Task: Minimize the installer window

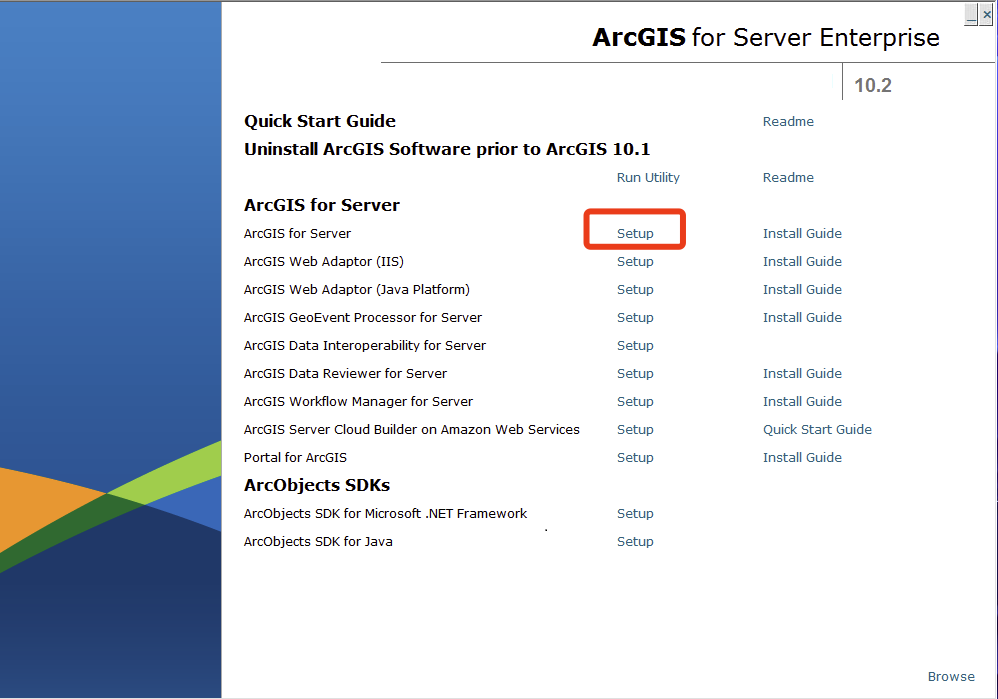Action: pos(971,15)
